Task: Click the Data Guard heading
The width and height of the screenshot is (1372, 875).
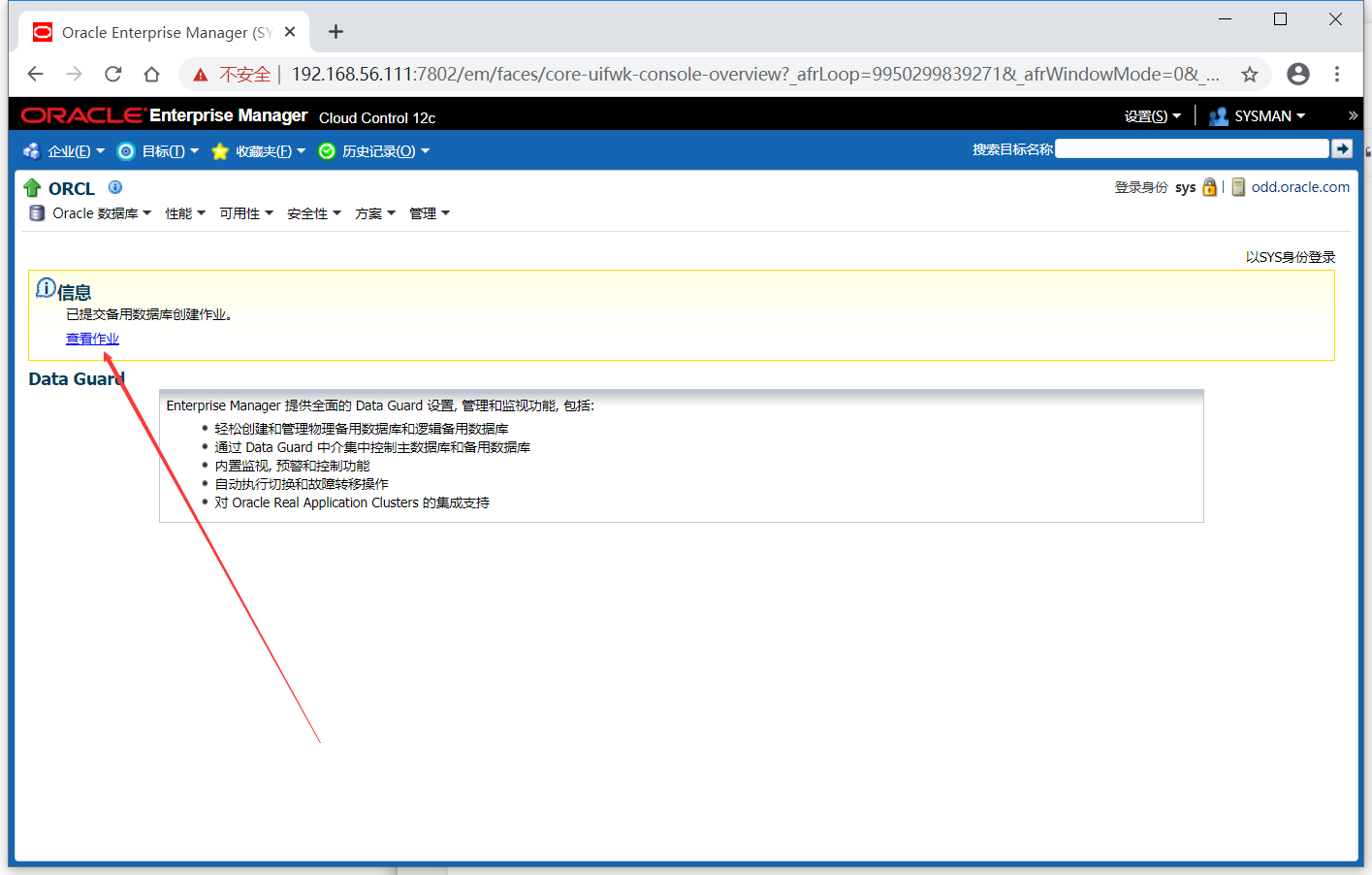Action: 77,379
